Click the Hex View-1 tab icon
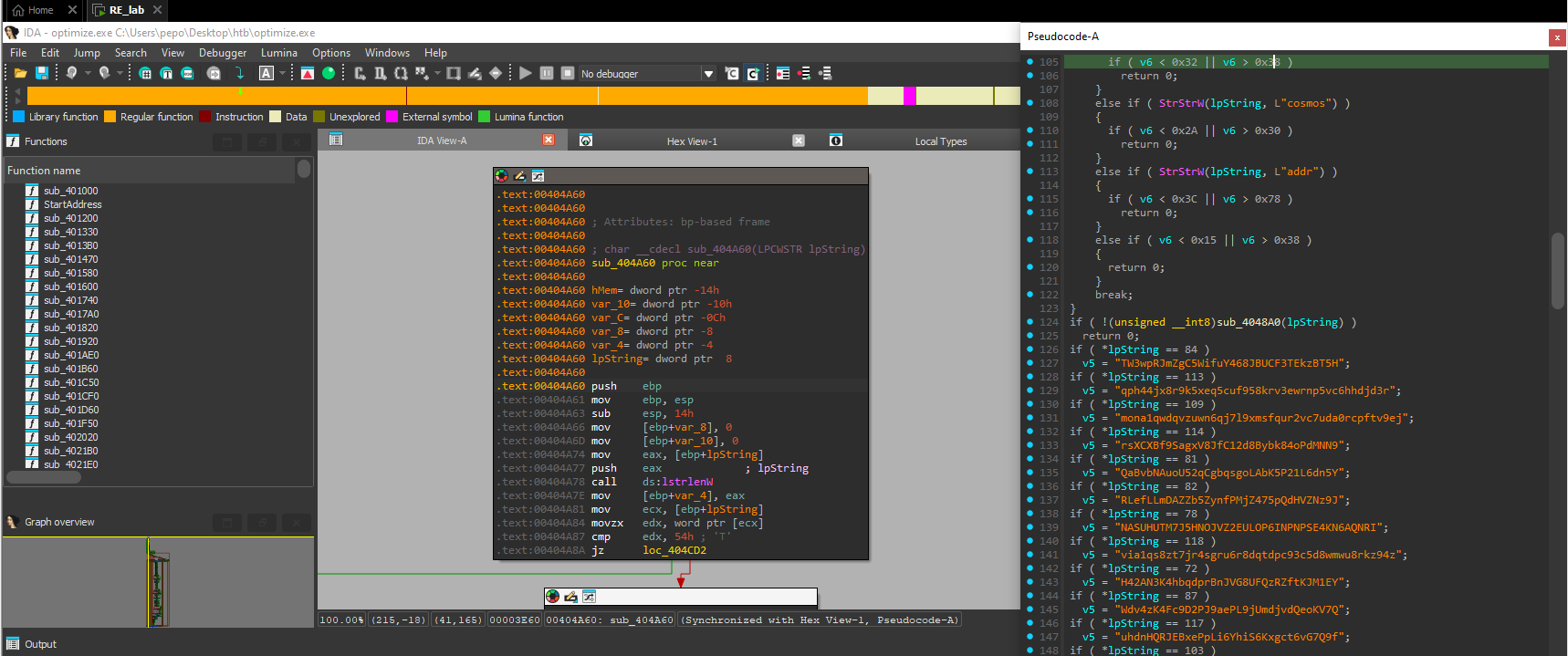Screen dimensions: 1568x656 pyautogui.click(x=586, y=140)
